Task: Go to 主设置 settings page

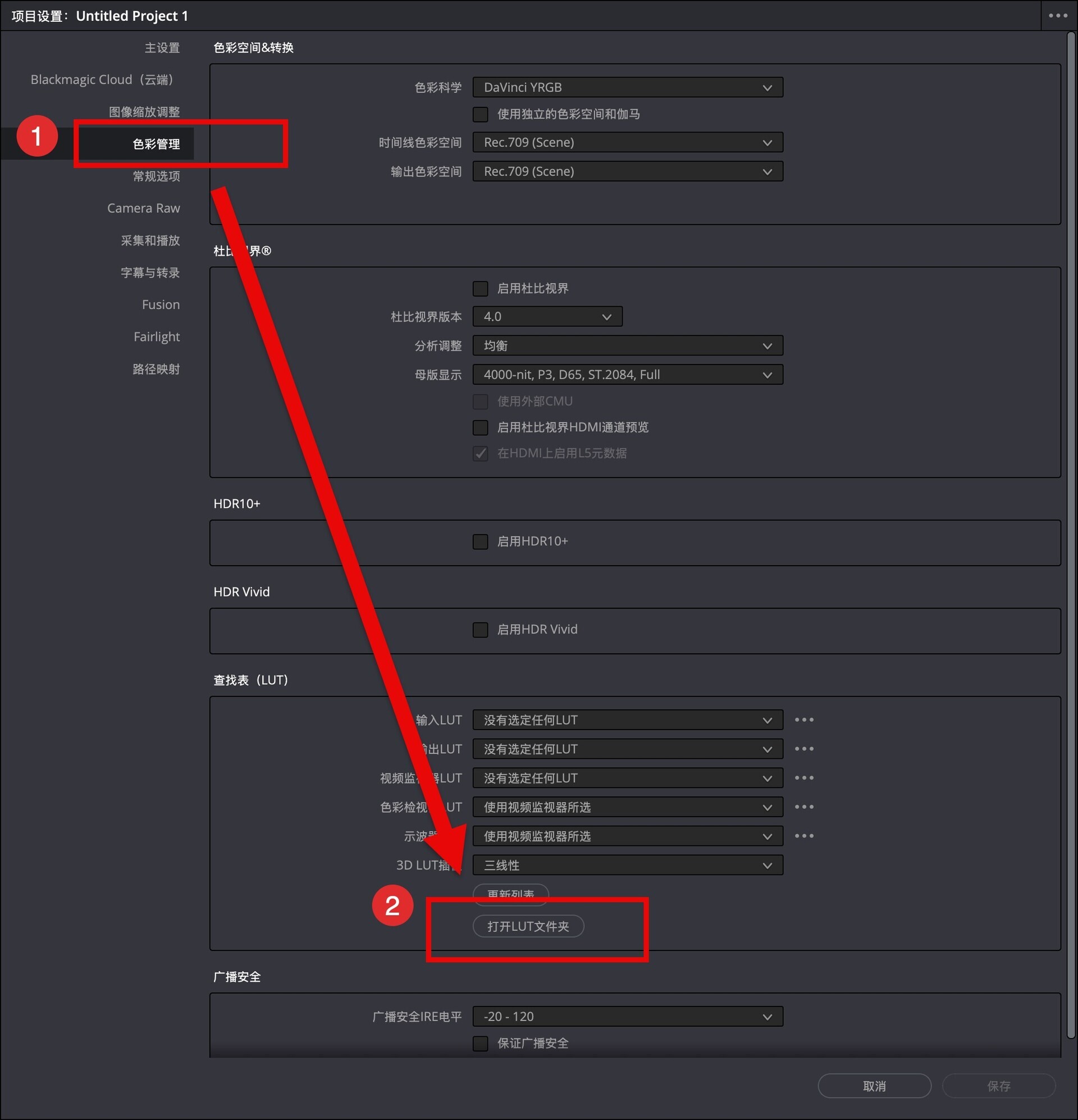Action: point(162,47)
